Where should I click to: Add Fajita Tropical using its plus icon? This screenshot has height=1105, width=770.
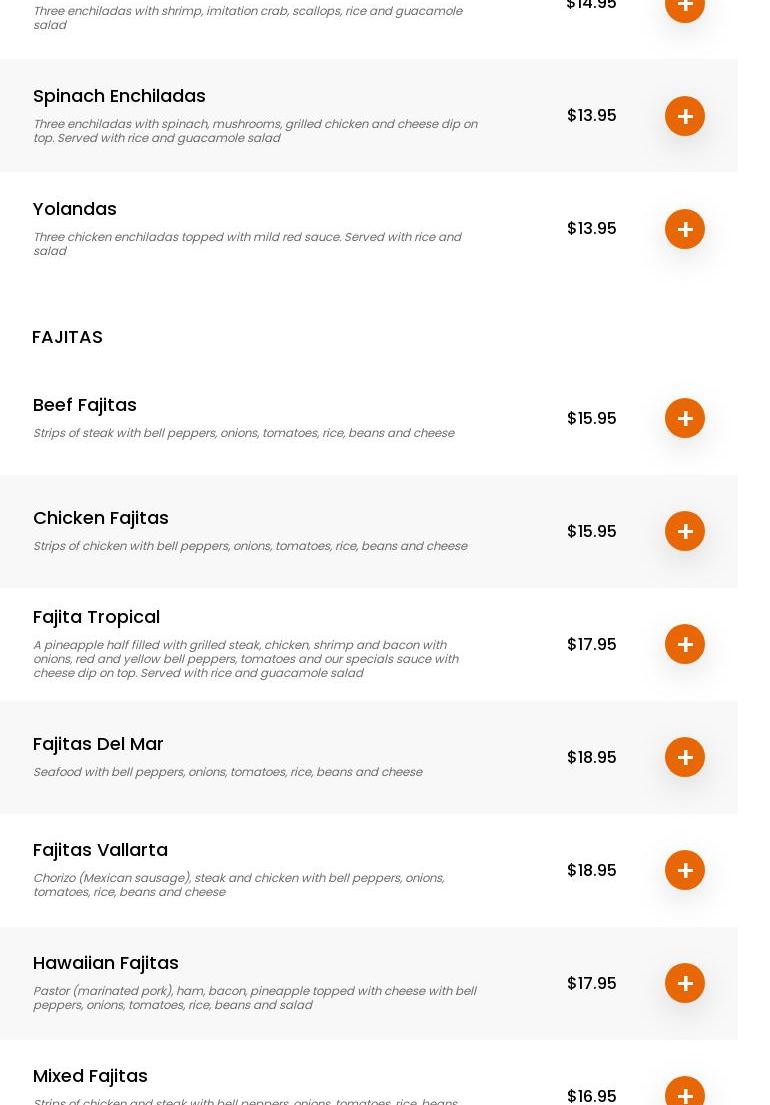click(x=685, y=644)
